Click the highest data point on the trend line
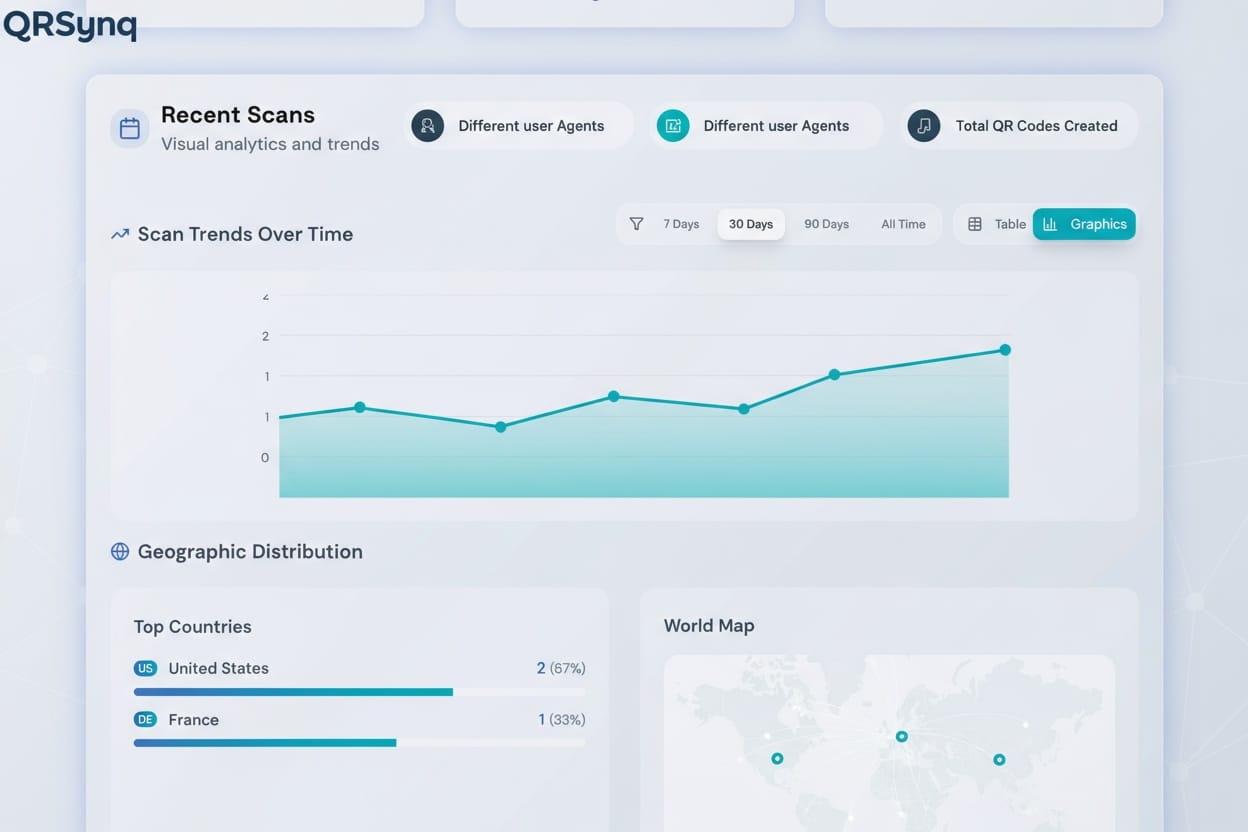This screenshot has width=1248, height=832. pyautogui.click(x=1004, y=349)
